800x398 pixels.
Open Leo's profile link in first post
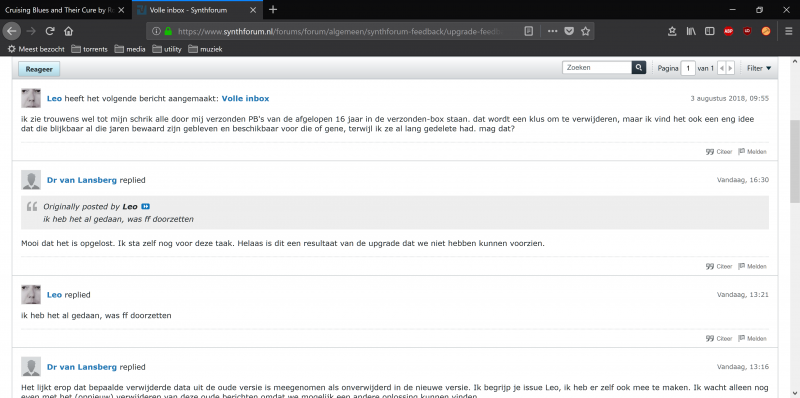coord(54,98)
